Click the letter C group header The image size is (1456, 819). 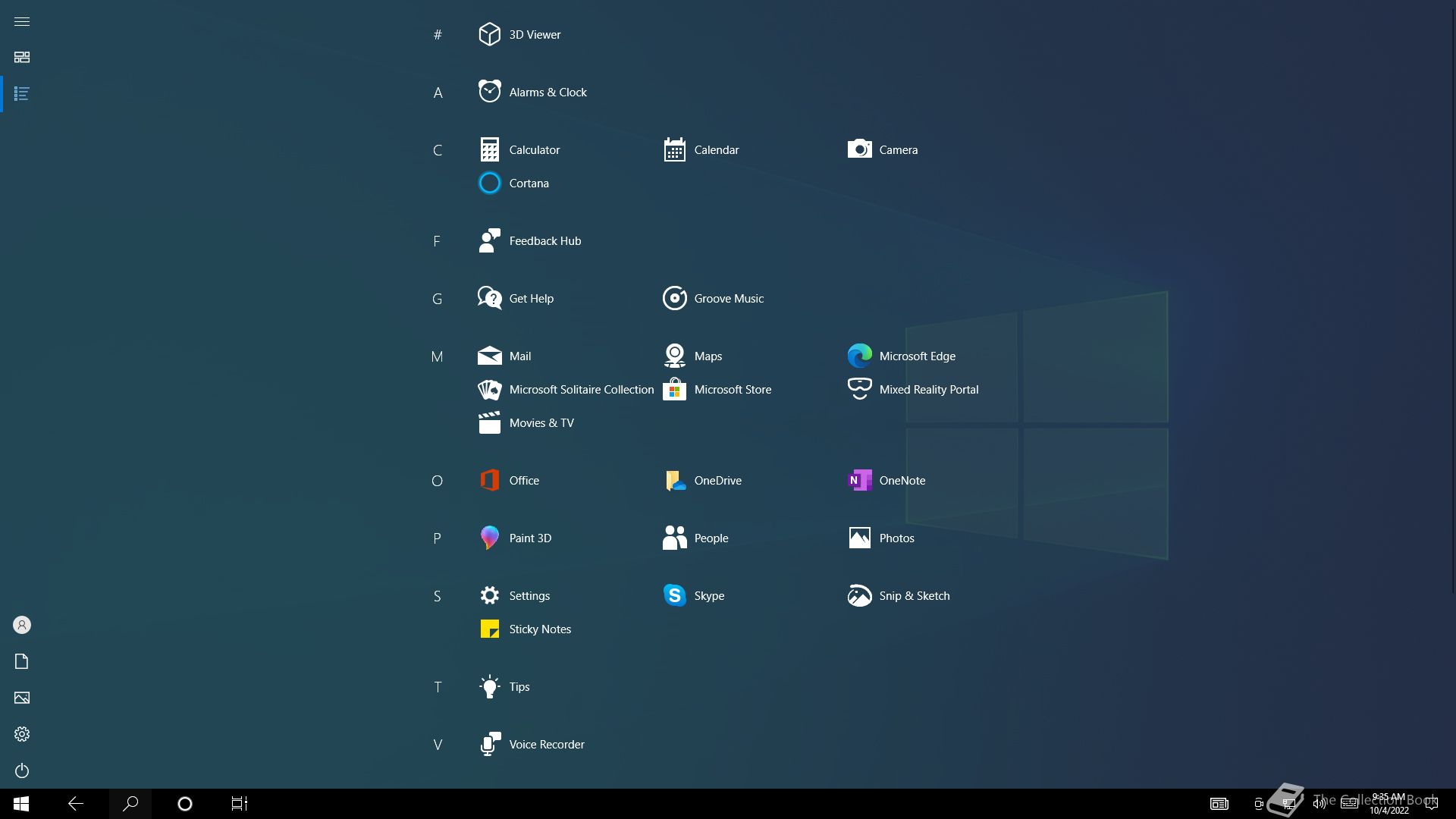click(438, 150)
